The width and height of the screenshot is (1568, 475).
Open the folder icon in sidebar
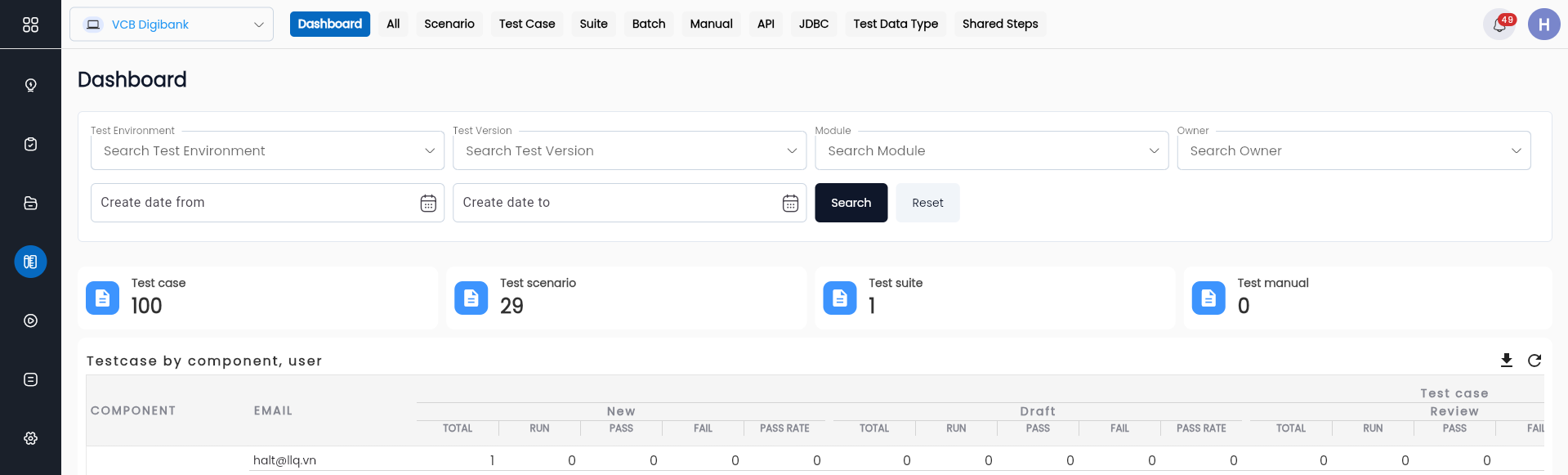pos(30,203)
